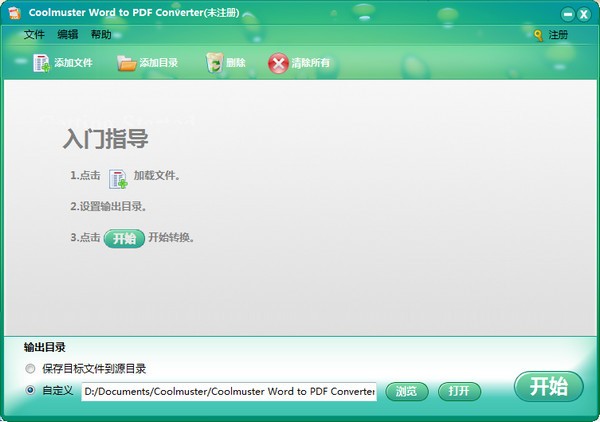
Task: Click the load-file icon in guide step 1
Action: tap(118, 179)
